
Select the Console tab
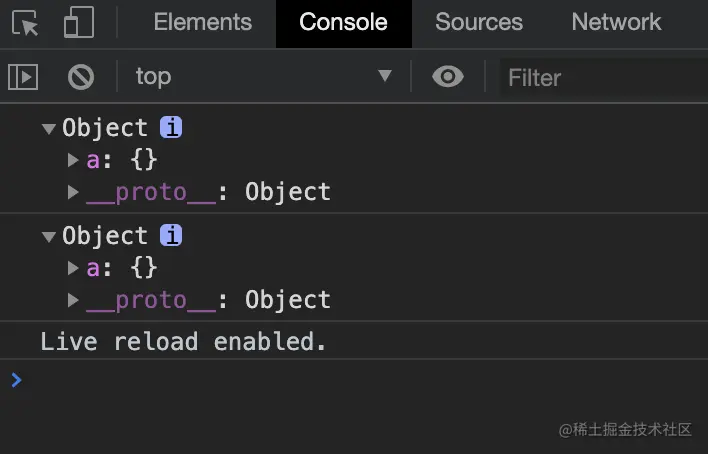343,22
